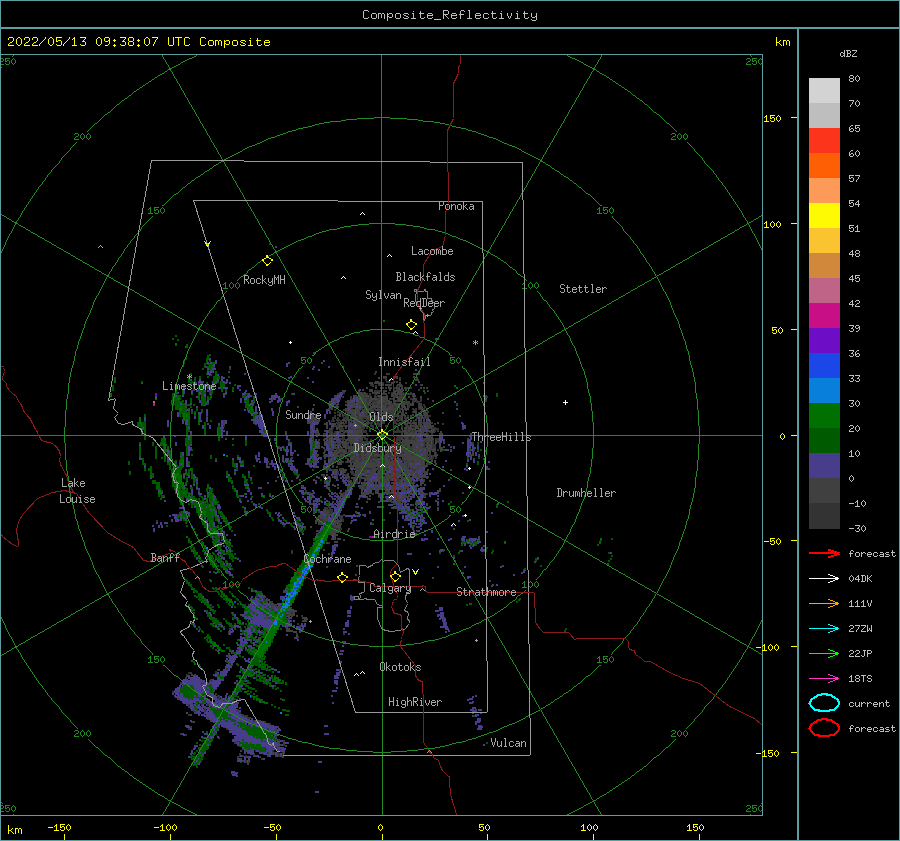This screenshot has height=841, width=900.
Task: Click the white plus marker south of Stettler
Action: coord(565,402)
